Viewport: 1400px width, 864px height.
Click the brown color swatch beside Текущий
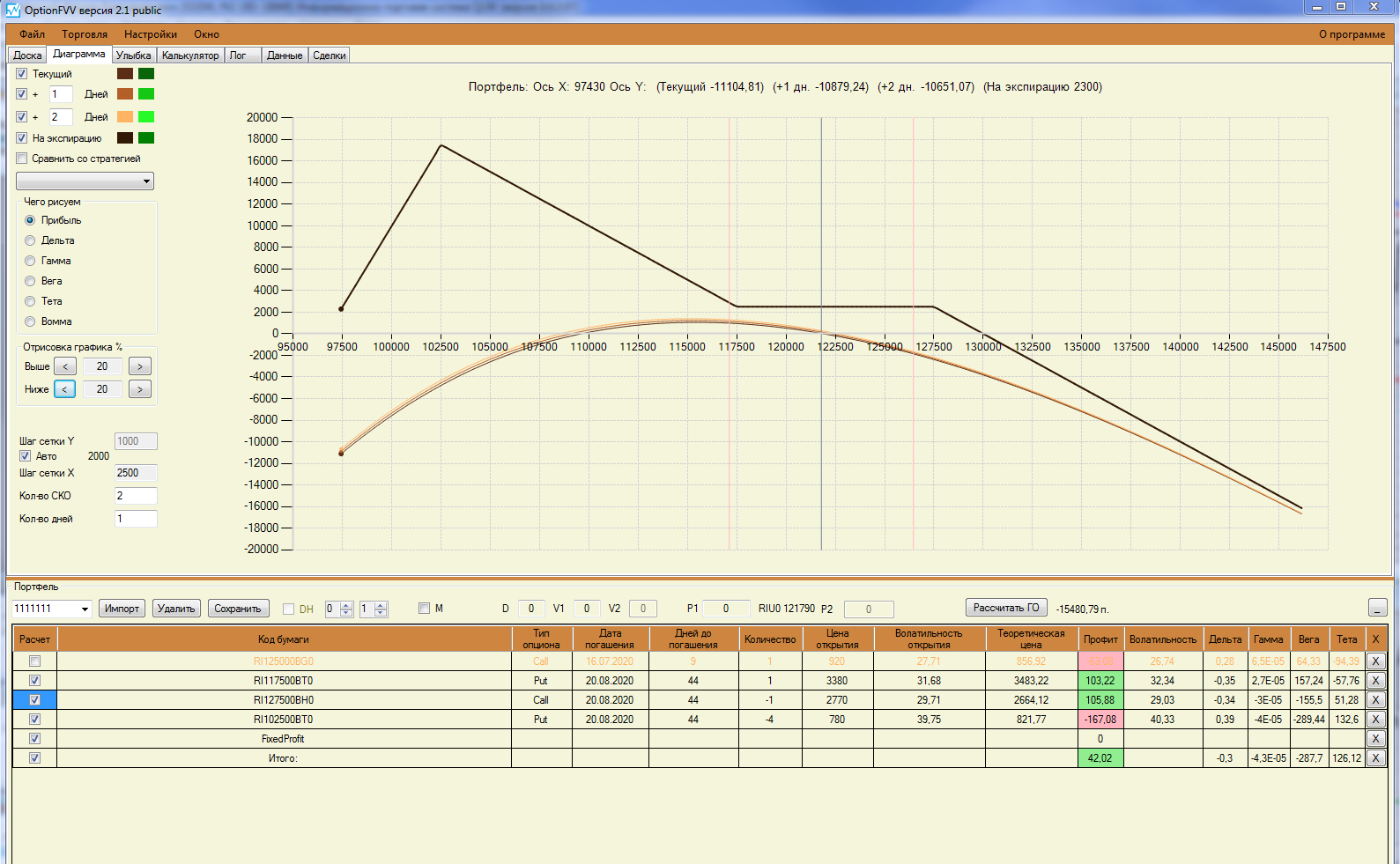pyautogui.click(x=125, y=74)
